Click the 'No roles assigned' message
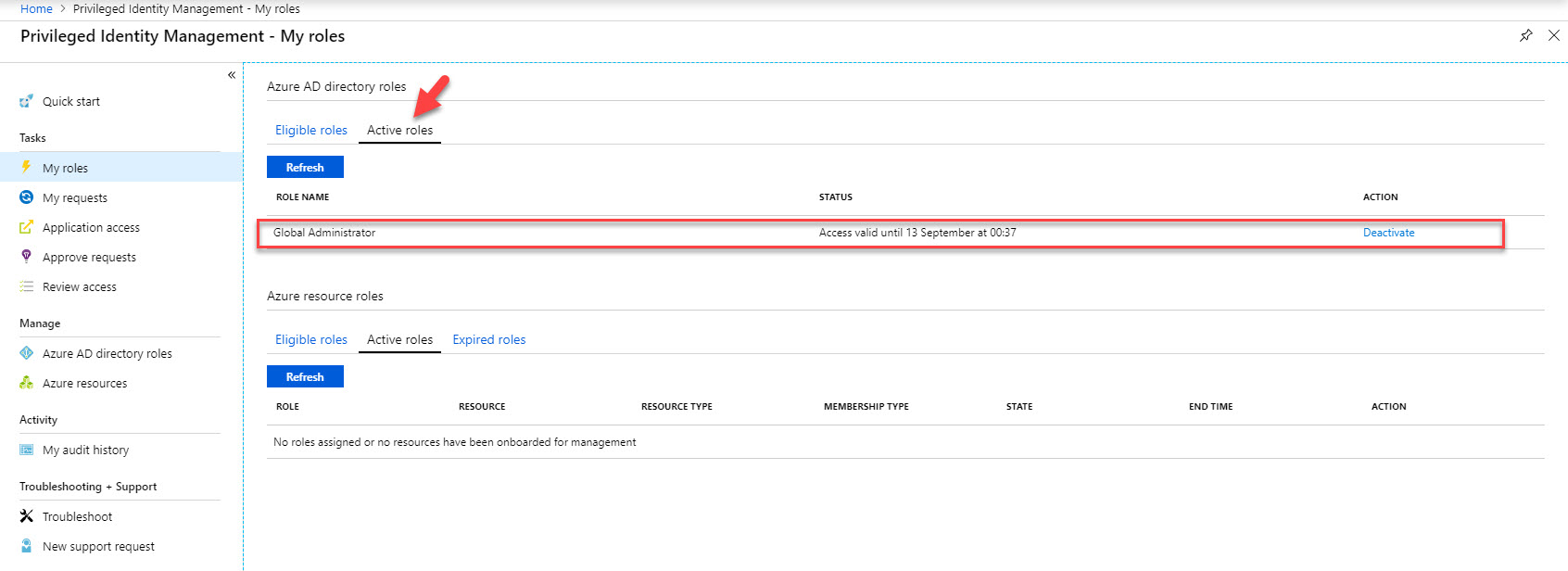Image resolution: width=1568 pixels, height=571 pixels. [455, 442]
